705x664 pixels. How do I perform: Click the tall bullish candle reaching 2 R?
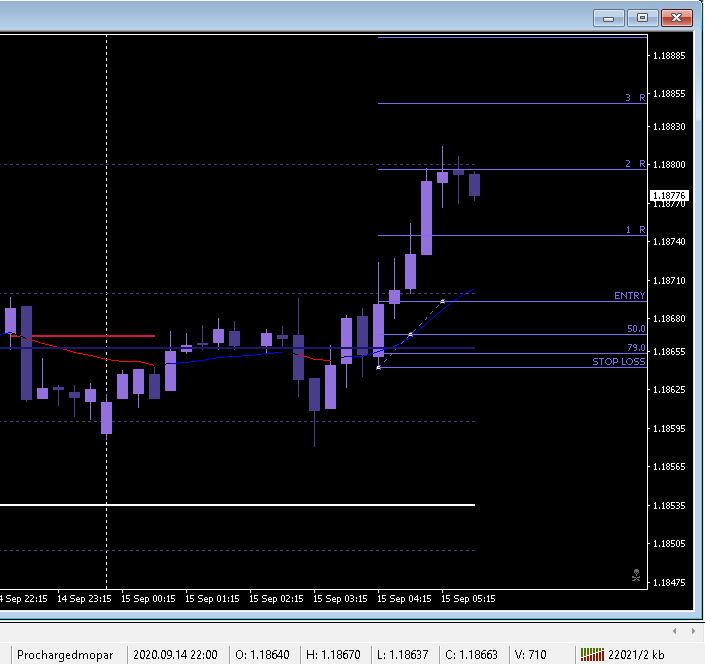tap(426, 218)
